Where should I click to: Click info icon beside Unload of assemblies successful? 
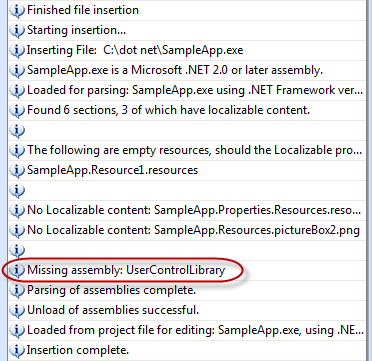pos(17,311)
